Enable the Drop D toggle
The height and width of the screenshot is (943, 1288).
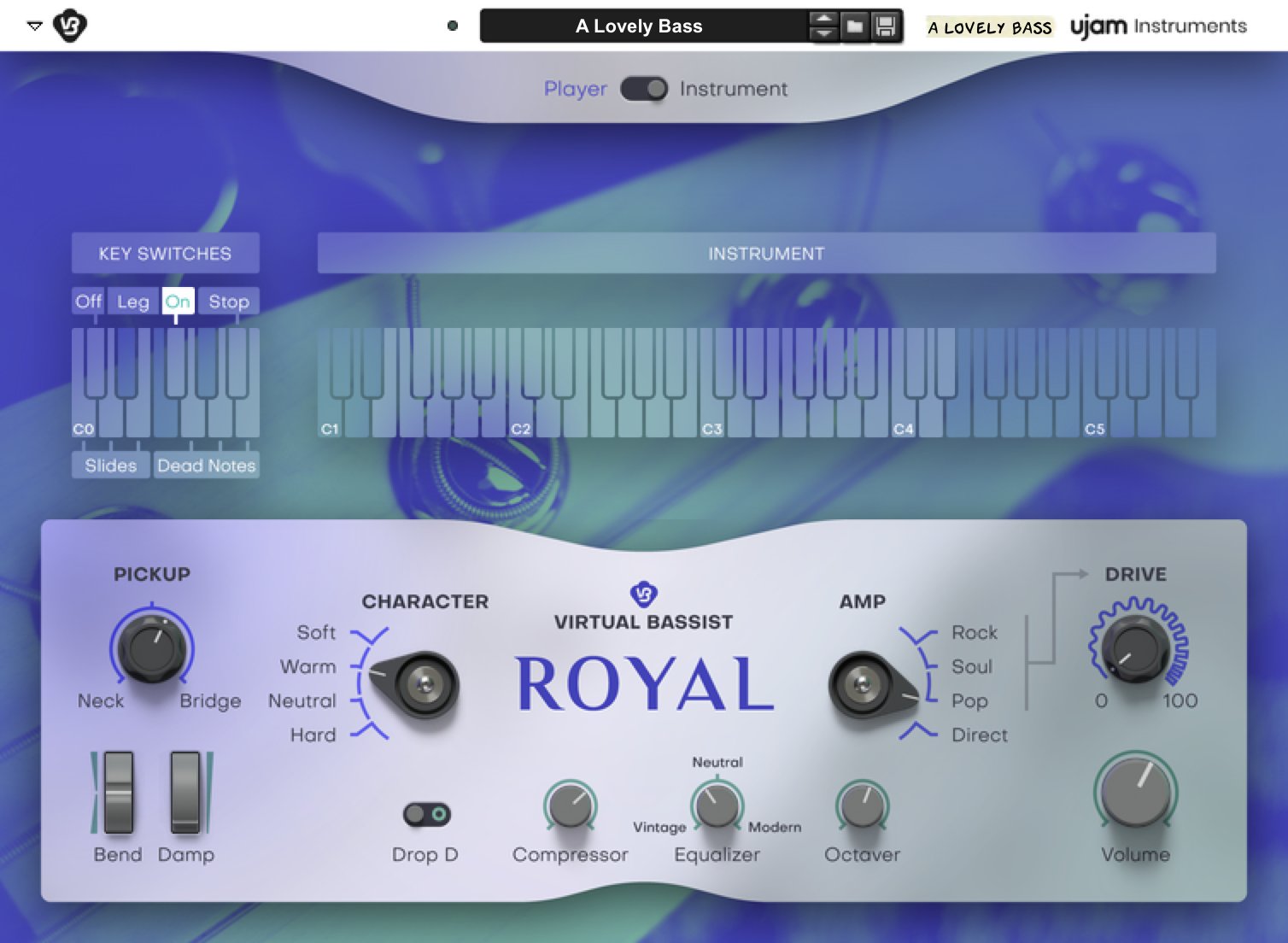click(425, 815)
